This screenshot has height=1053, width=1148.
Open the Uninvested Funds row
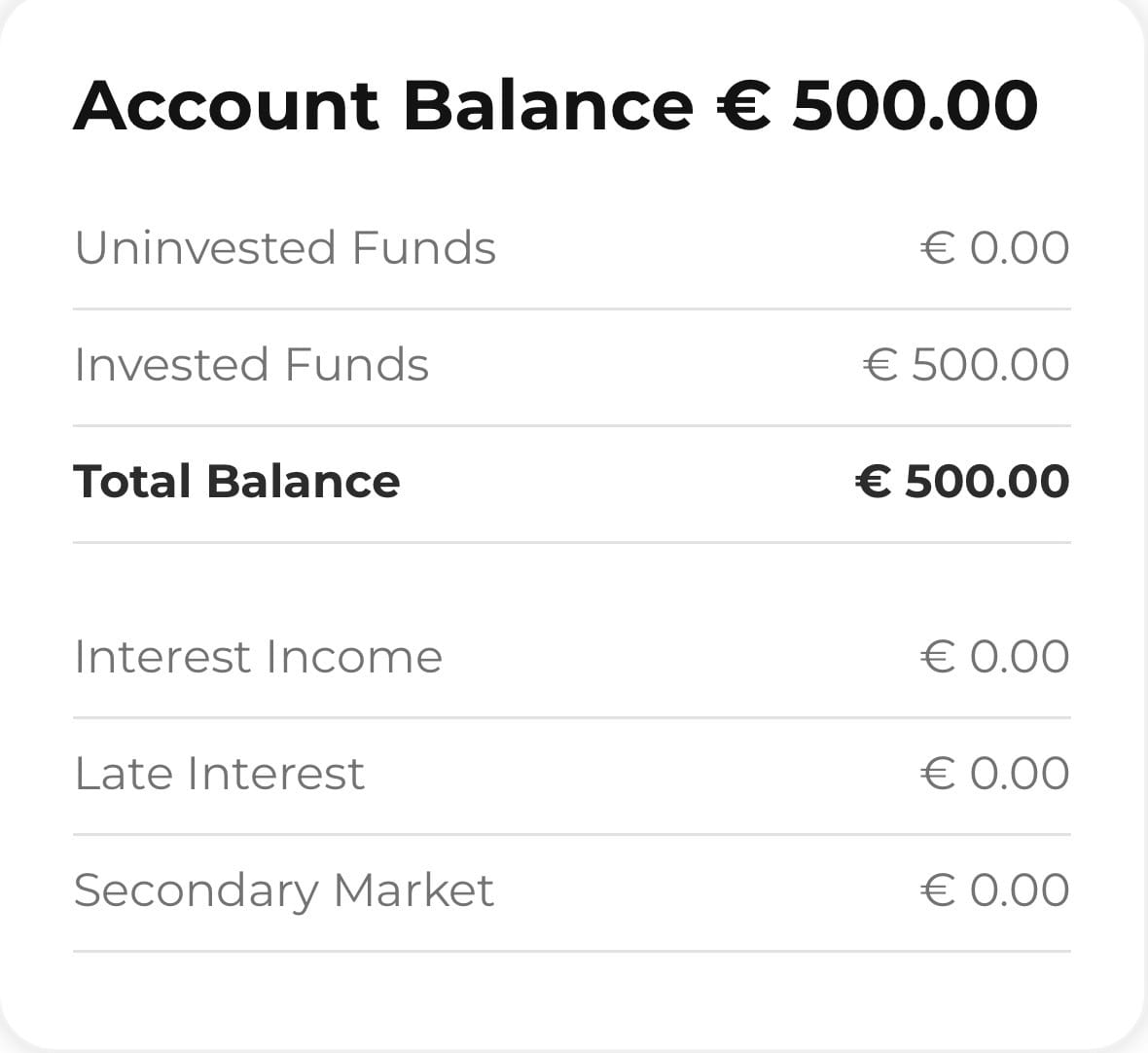pyautogui.click(x=572, y=247)
